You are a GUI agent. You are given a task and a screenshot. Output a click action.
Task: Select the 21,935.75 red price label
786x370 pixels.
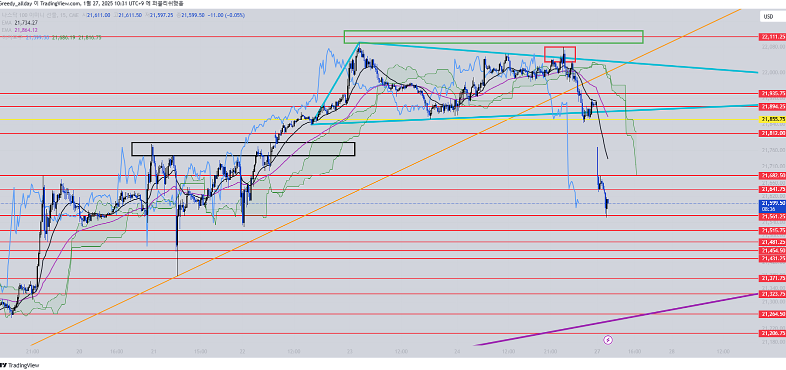(772, 94)
